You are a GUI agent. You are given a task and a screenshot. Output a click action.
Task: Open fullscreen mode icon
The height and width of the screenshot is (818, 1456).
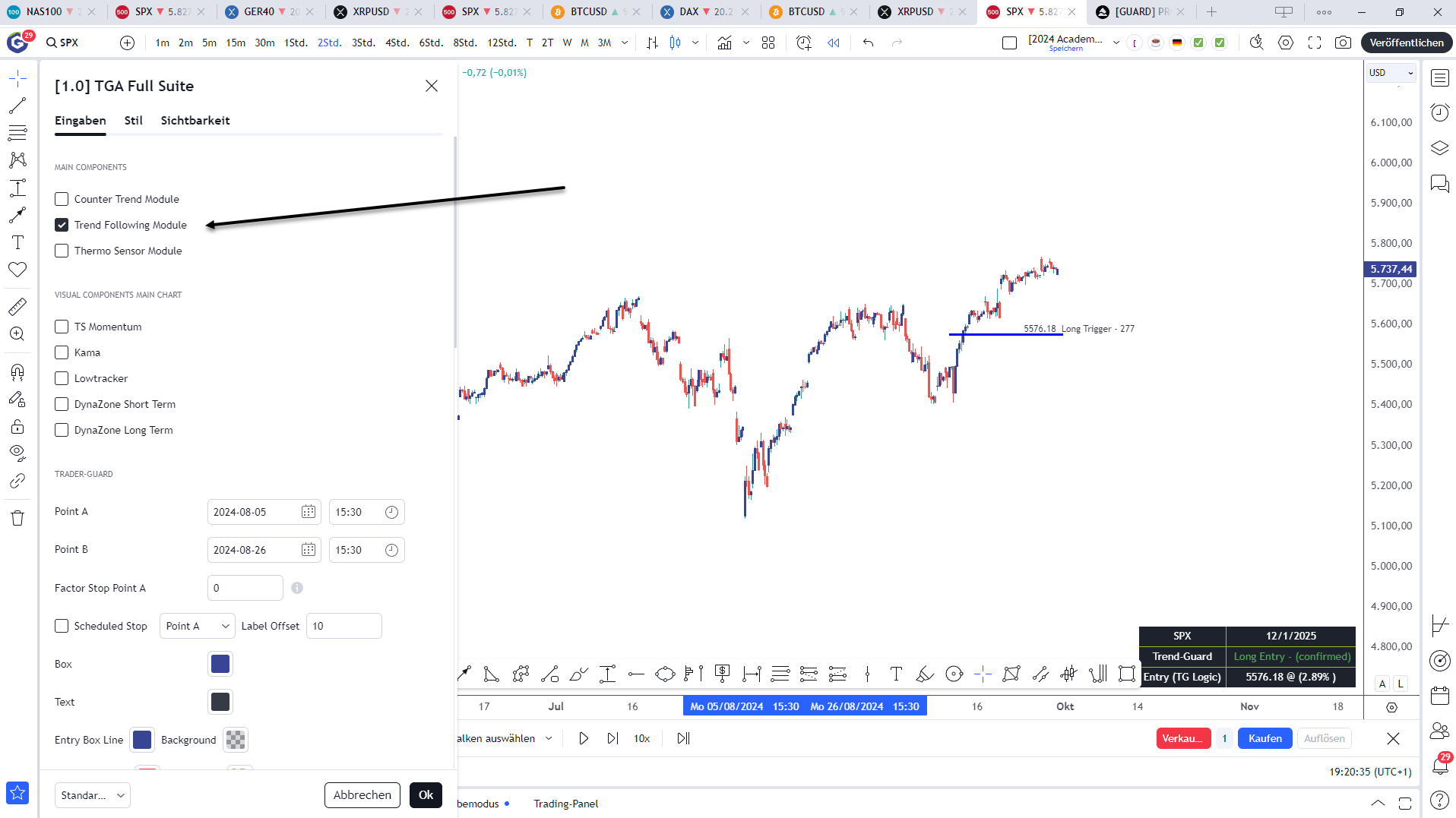(1314, 43)
